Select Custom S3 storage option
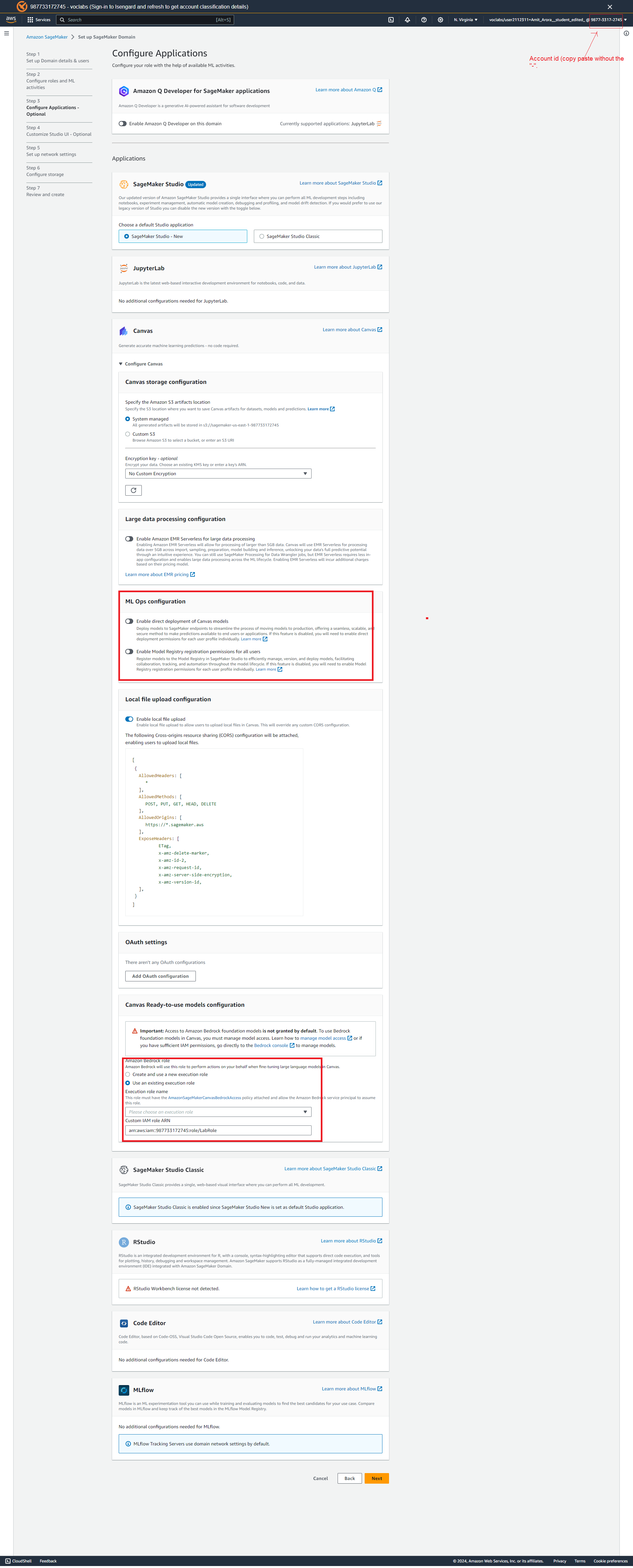Image resolution: width=633 pixels, height=1568 pixels. pos(127,434)
